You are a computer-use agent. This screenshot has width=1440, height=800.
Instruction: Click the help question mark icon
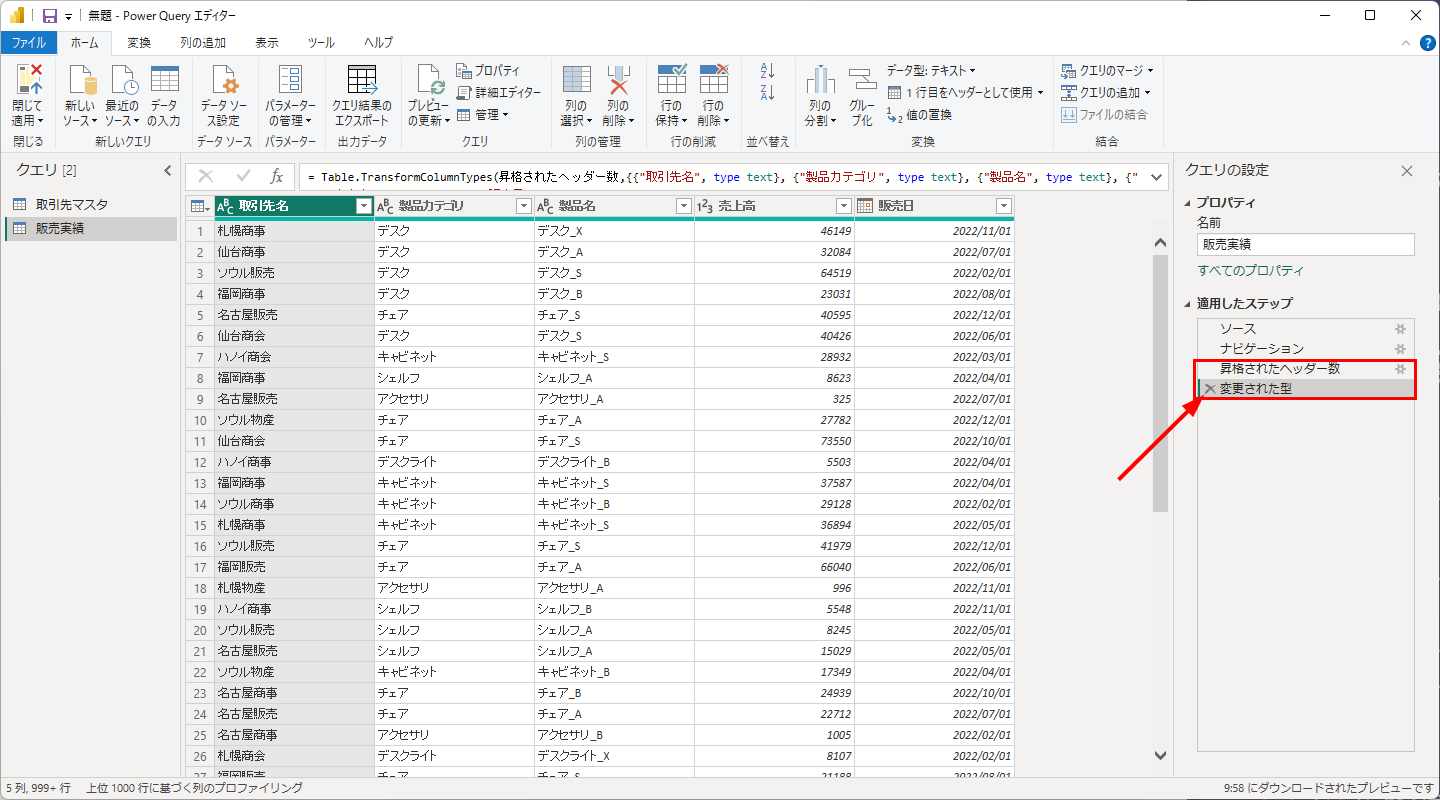click(1430, 43)
